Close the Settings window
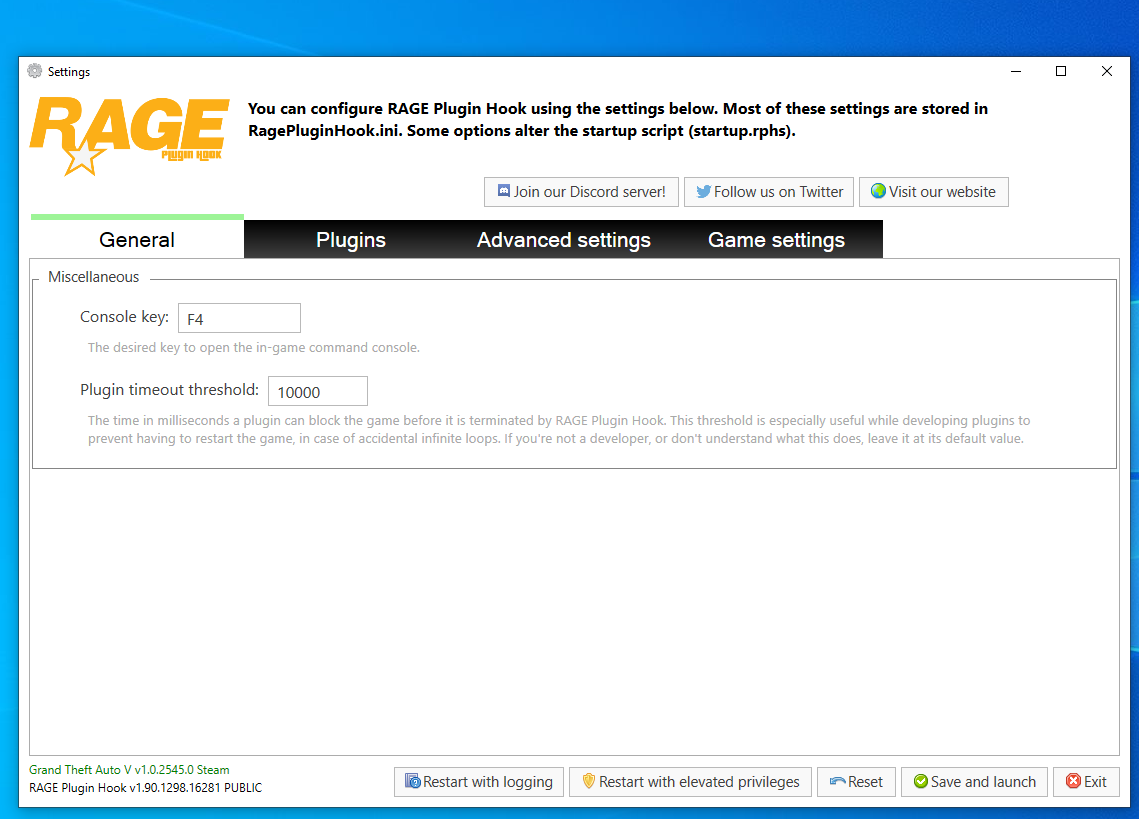Image resolution: width=1139 pixels, height=819 pixels. pyautogui.click(x=1106, y=71)
